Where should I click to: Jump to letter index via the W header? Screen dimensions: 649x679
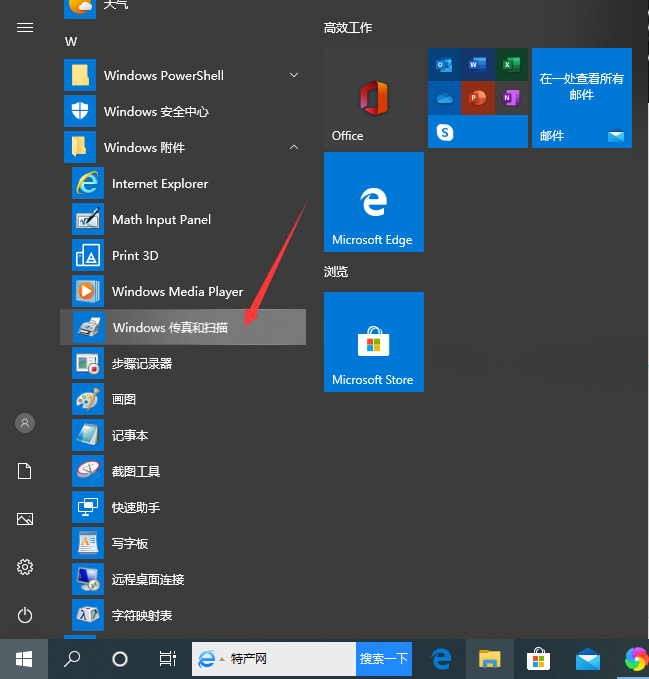[x=71, y=42]
